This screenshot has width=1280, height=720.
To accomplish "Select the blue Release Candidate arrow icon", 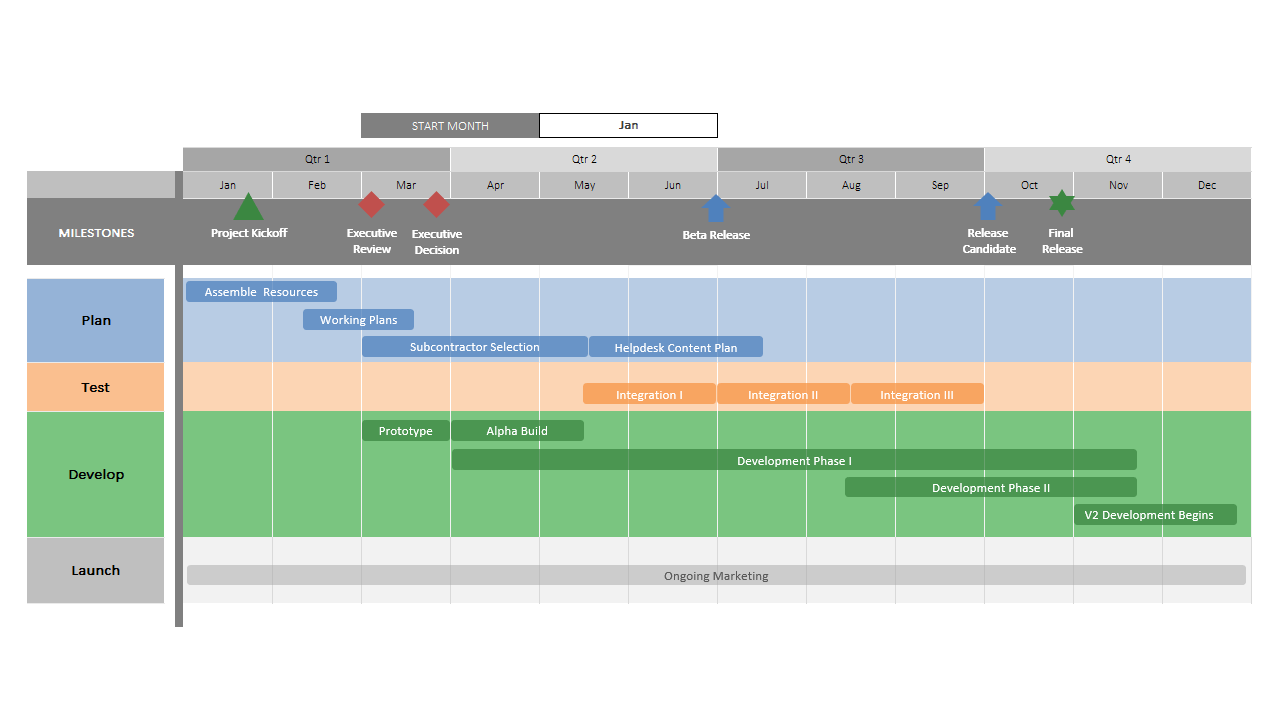I will tap(988, 207).
